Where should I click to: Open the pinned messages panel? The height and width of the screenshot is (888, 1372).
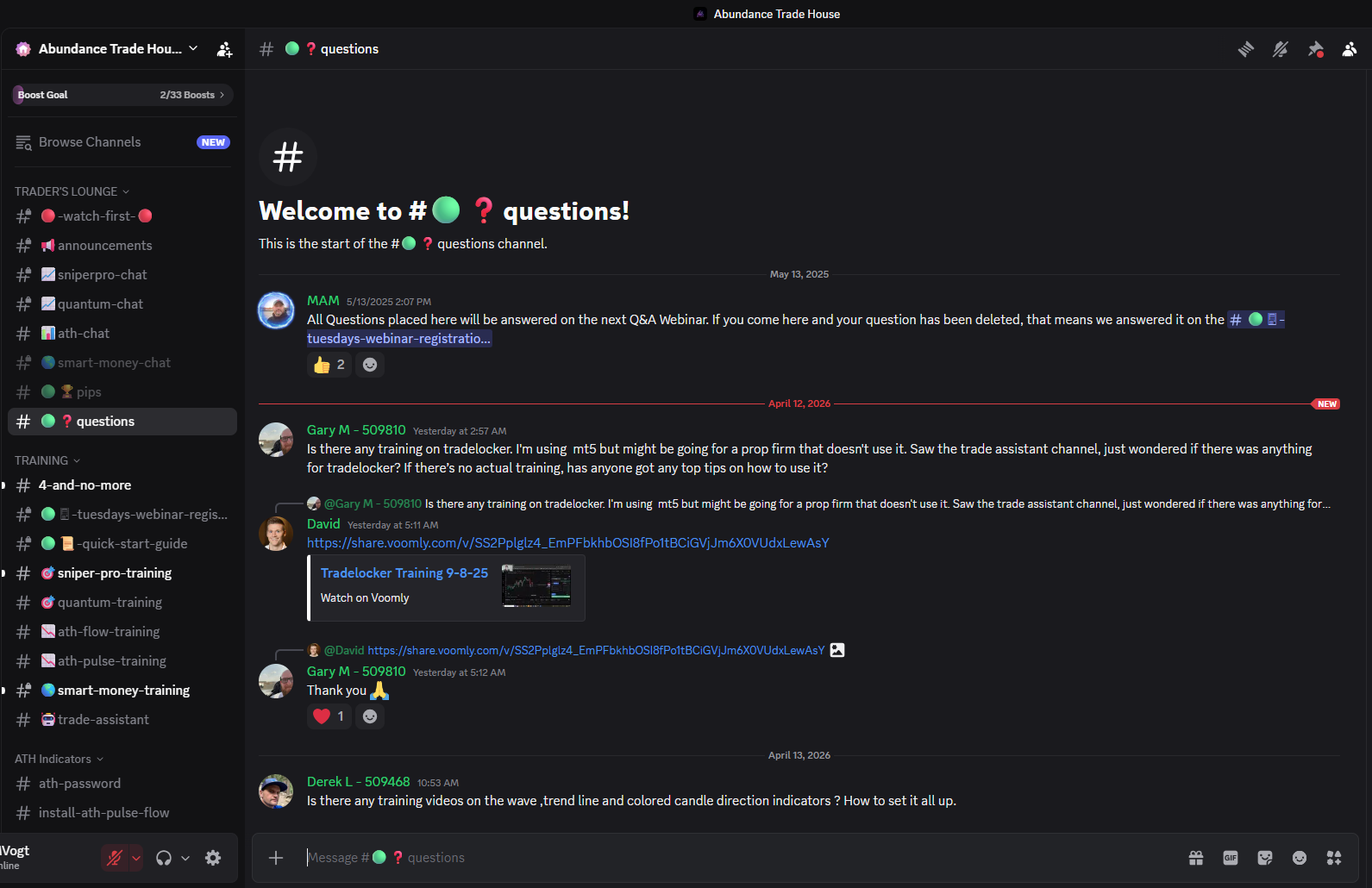click(x=1316, y=49)
